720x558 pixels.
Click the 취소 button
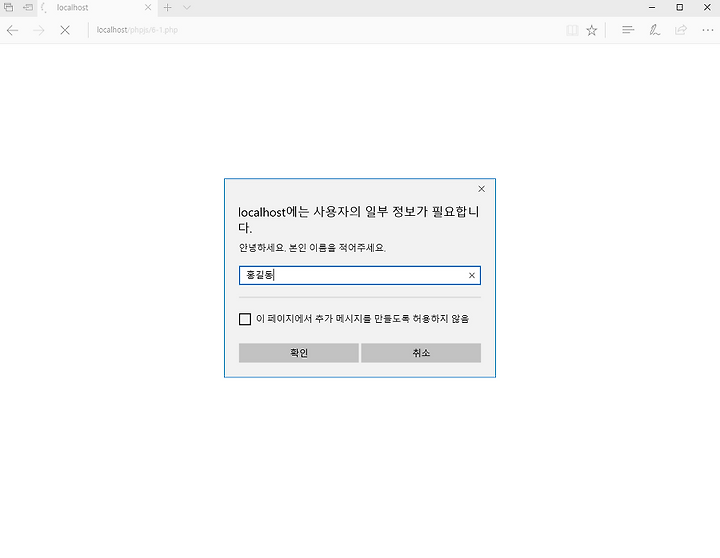point(421,353)
